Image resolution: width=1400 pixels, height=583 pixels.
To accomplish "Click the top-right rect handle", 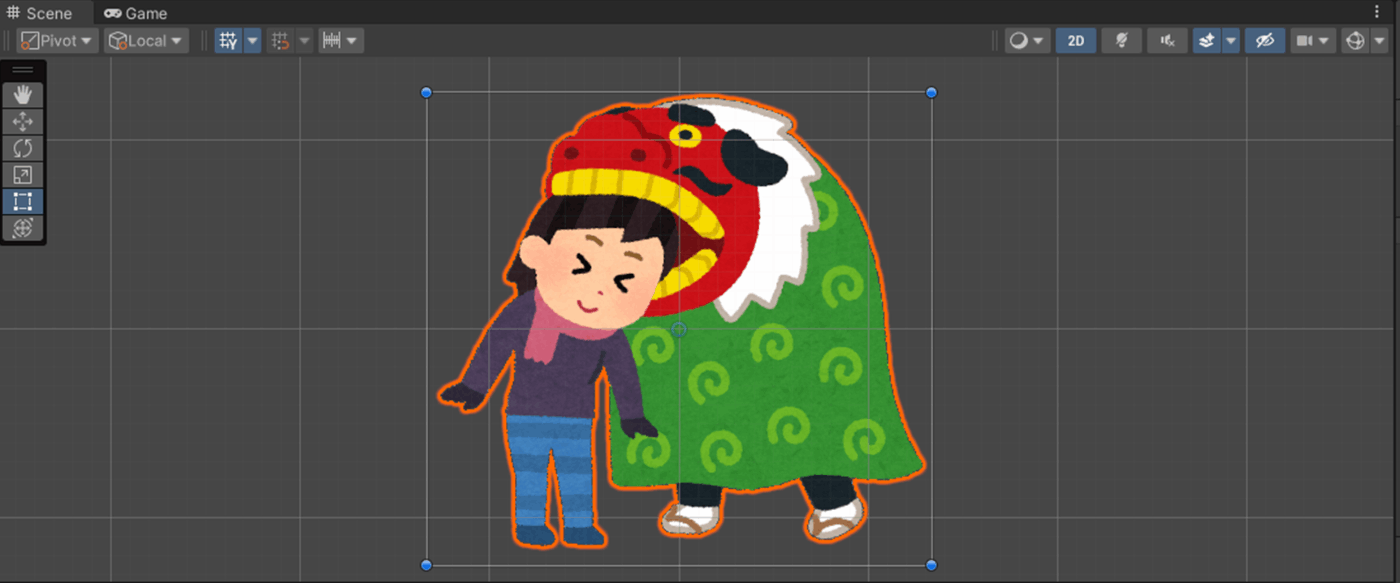I will 932,93.
